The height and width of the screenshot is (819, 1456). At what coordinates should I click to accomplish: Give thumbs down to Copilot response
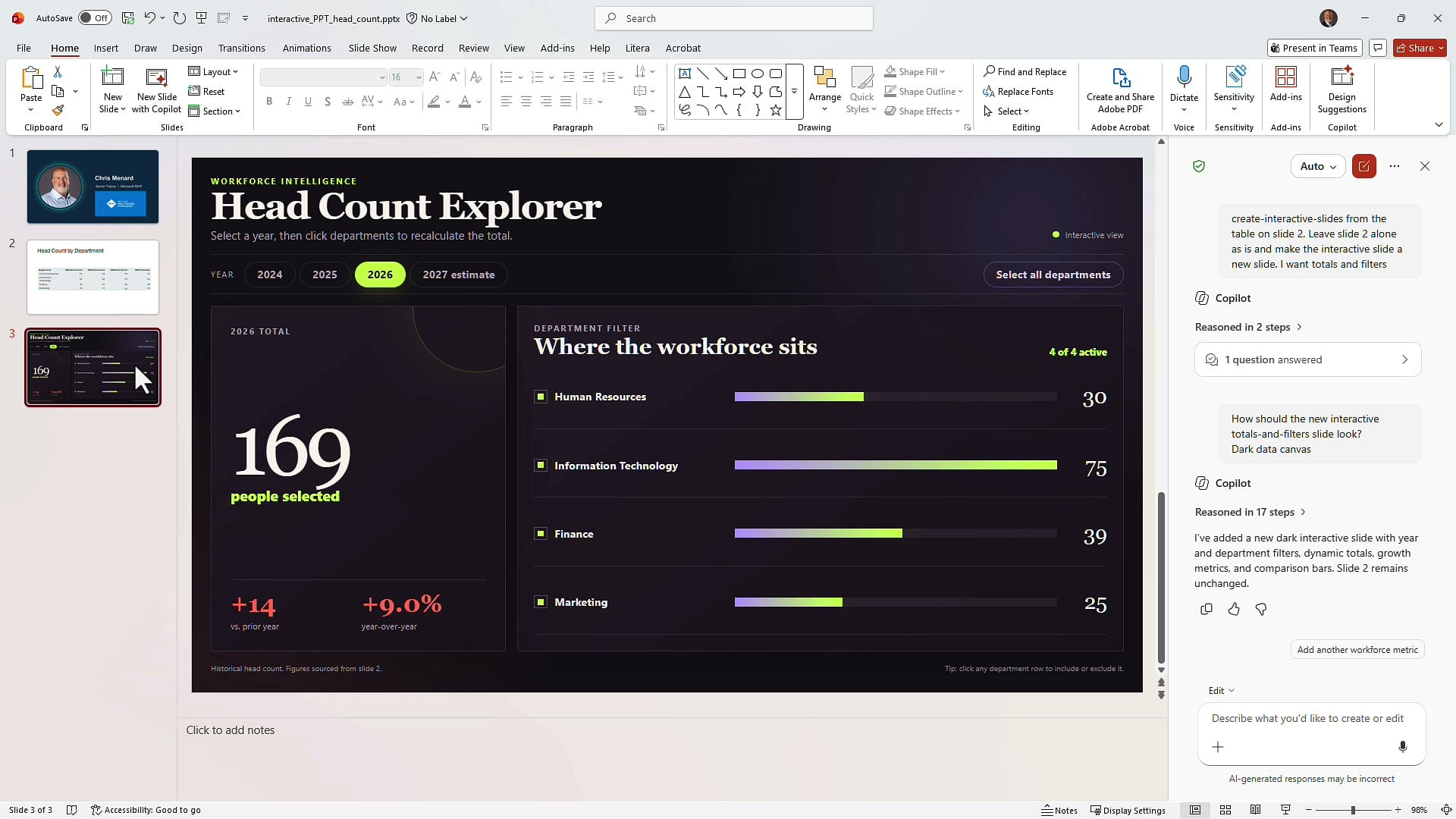[1261, 609]
